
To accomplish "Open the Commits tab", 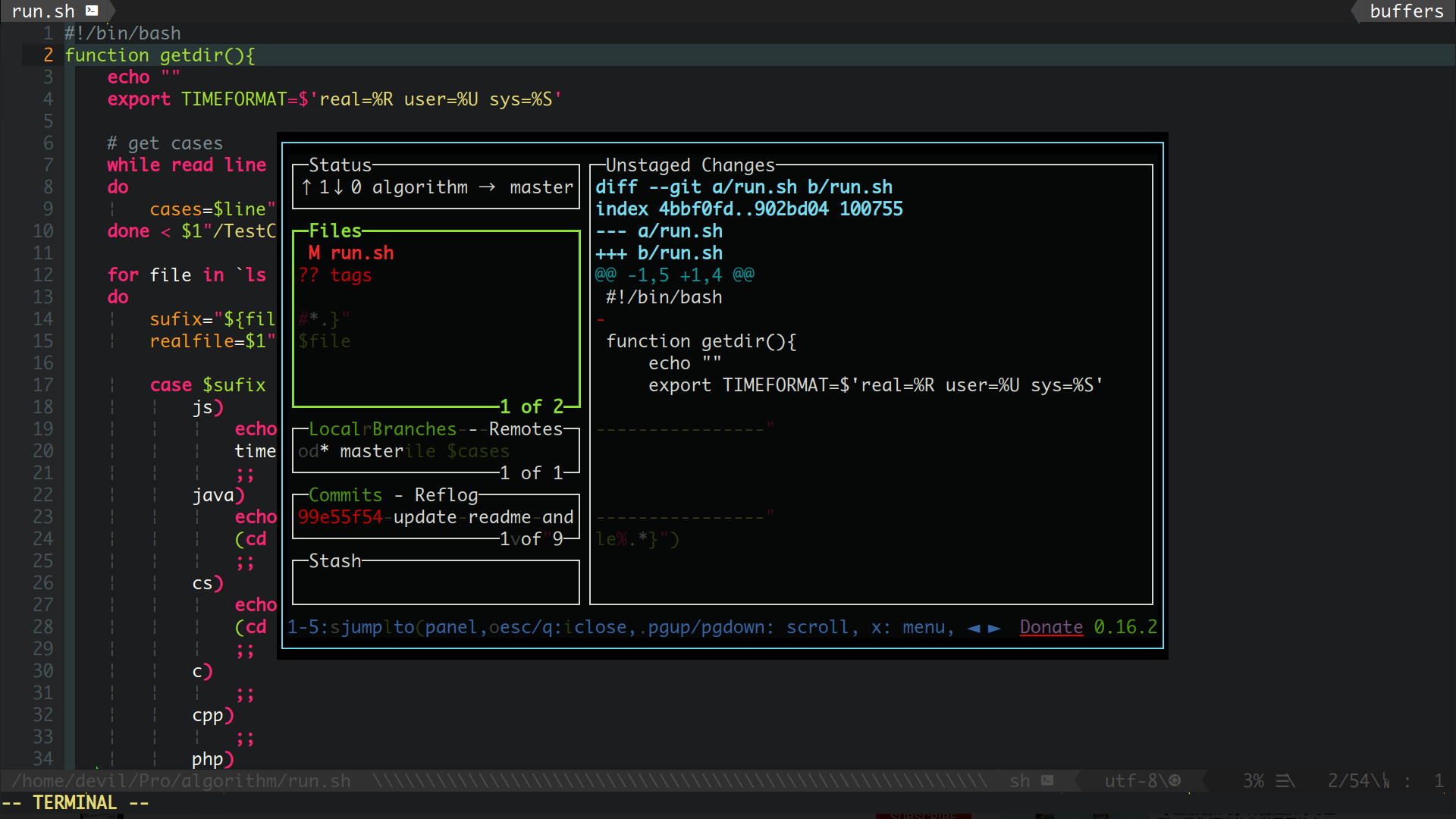I will click(345, 495).
